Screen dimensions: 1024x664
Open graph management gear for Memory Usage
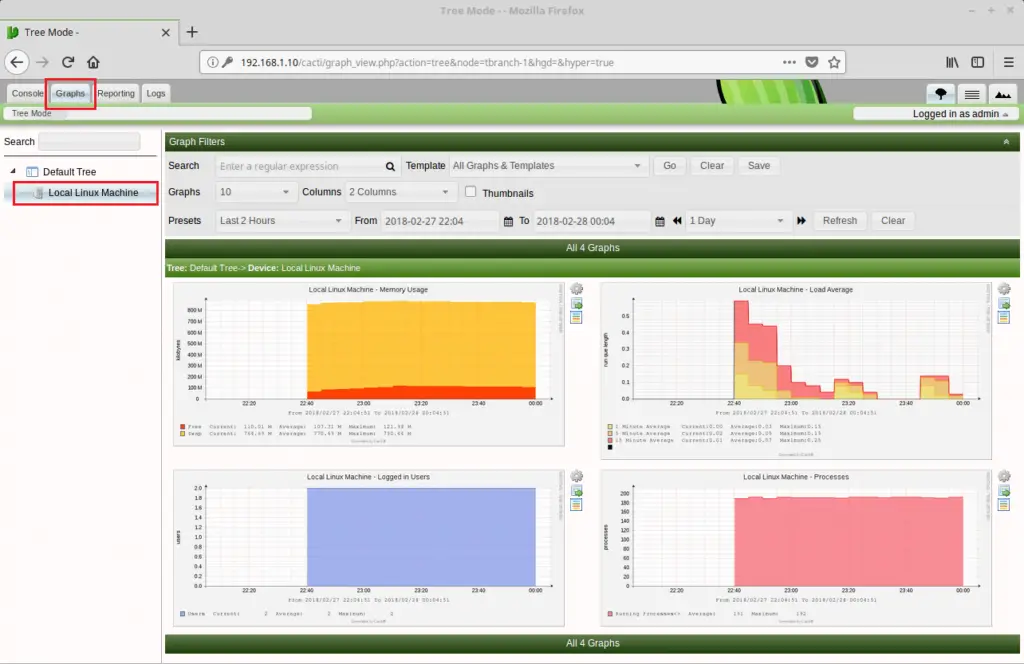click(x=577, y=289)
